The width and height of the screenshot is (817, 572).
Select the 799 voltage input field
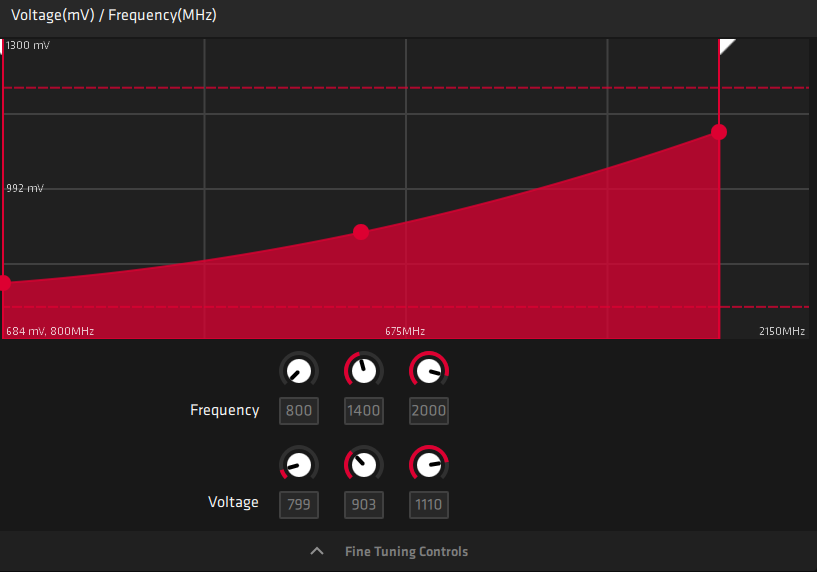point(299,505)
